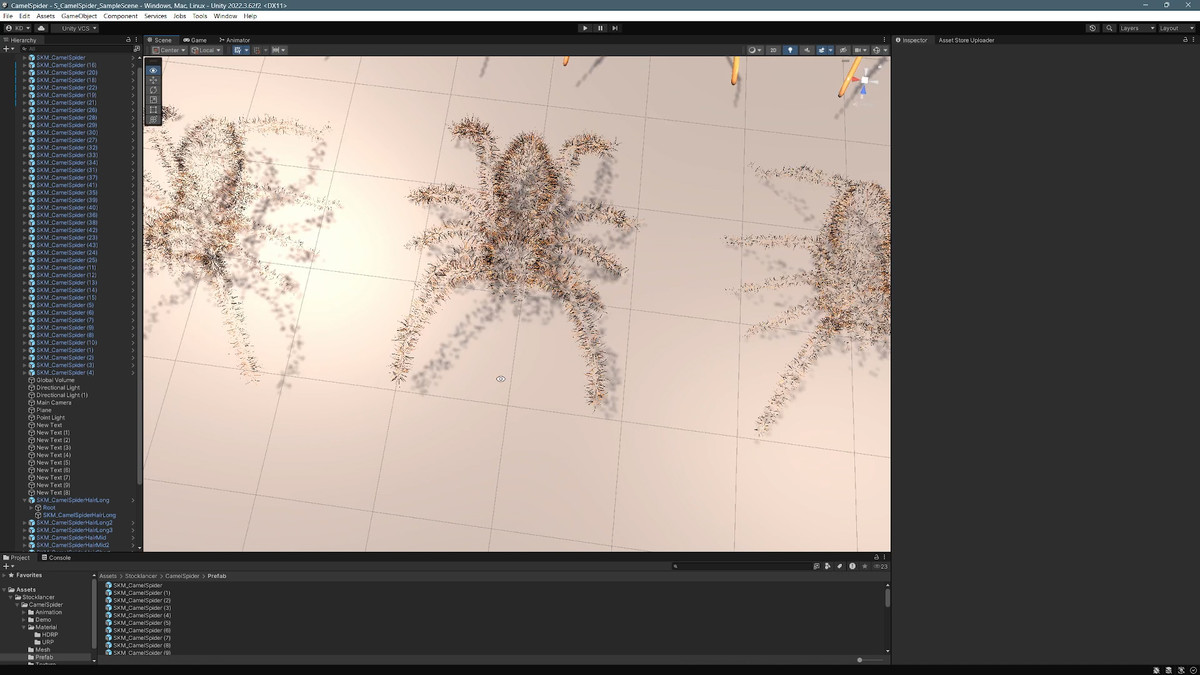Select Main Camera in Hierarchy
This screenshot has height=675, width=1200.
[54, 402]
